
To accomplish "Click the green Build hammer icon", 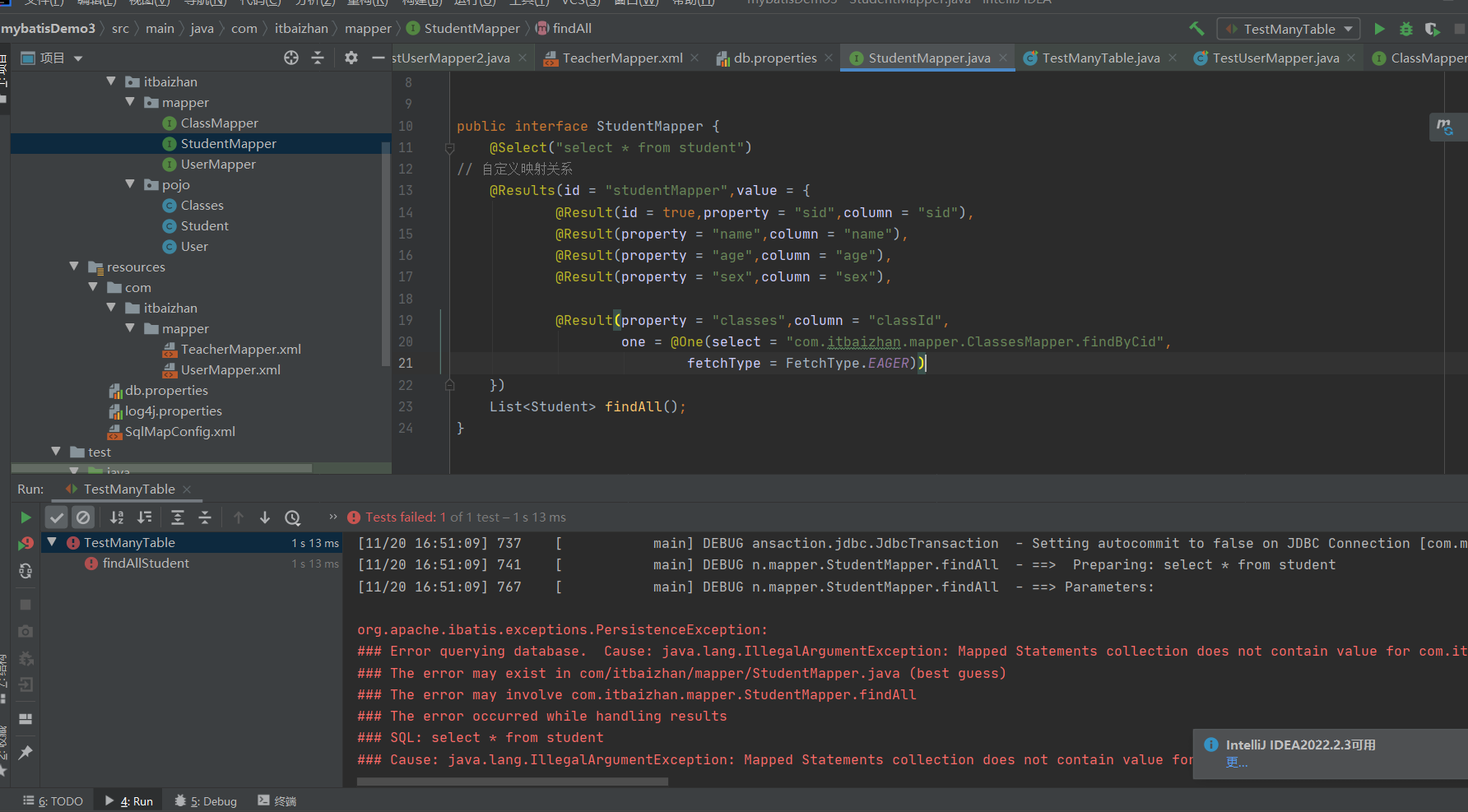I will point(1196,29).
